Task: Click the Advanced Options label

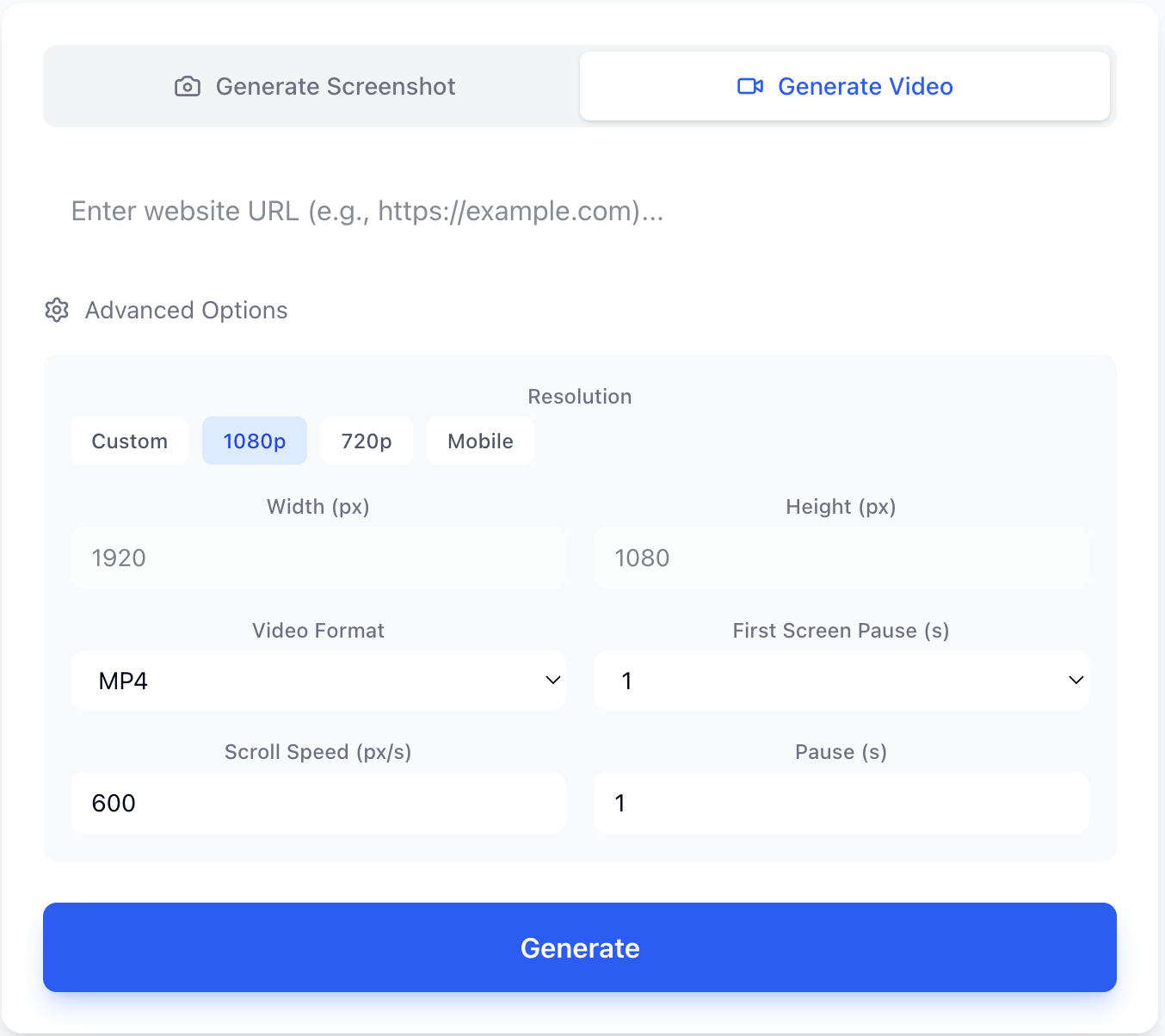Action: 186,310
